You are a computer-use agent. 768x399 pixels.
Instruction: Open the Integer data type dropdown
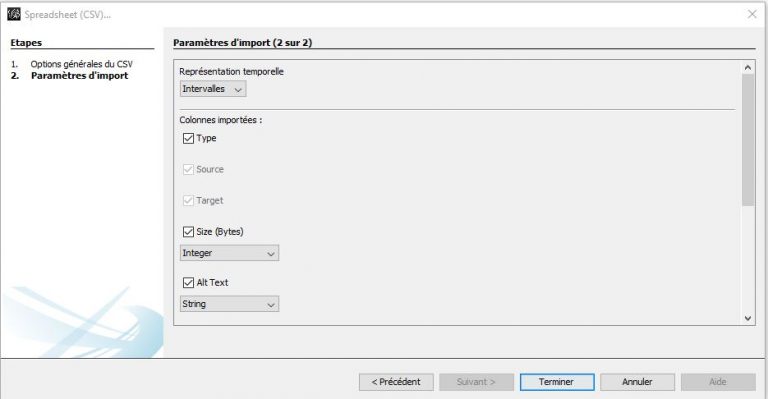(x=229, y=253)
